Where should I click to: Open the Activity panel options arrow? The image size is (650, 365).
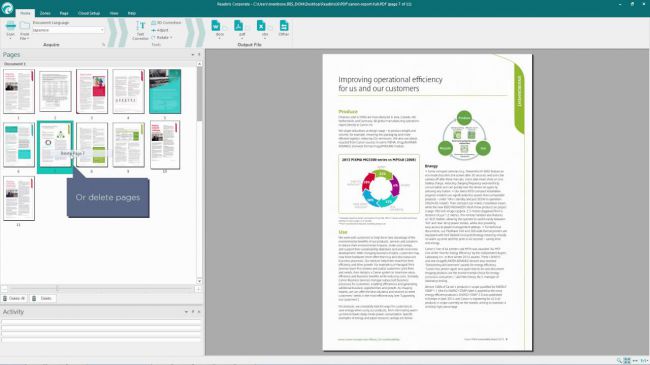(x=186, y=311)
